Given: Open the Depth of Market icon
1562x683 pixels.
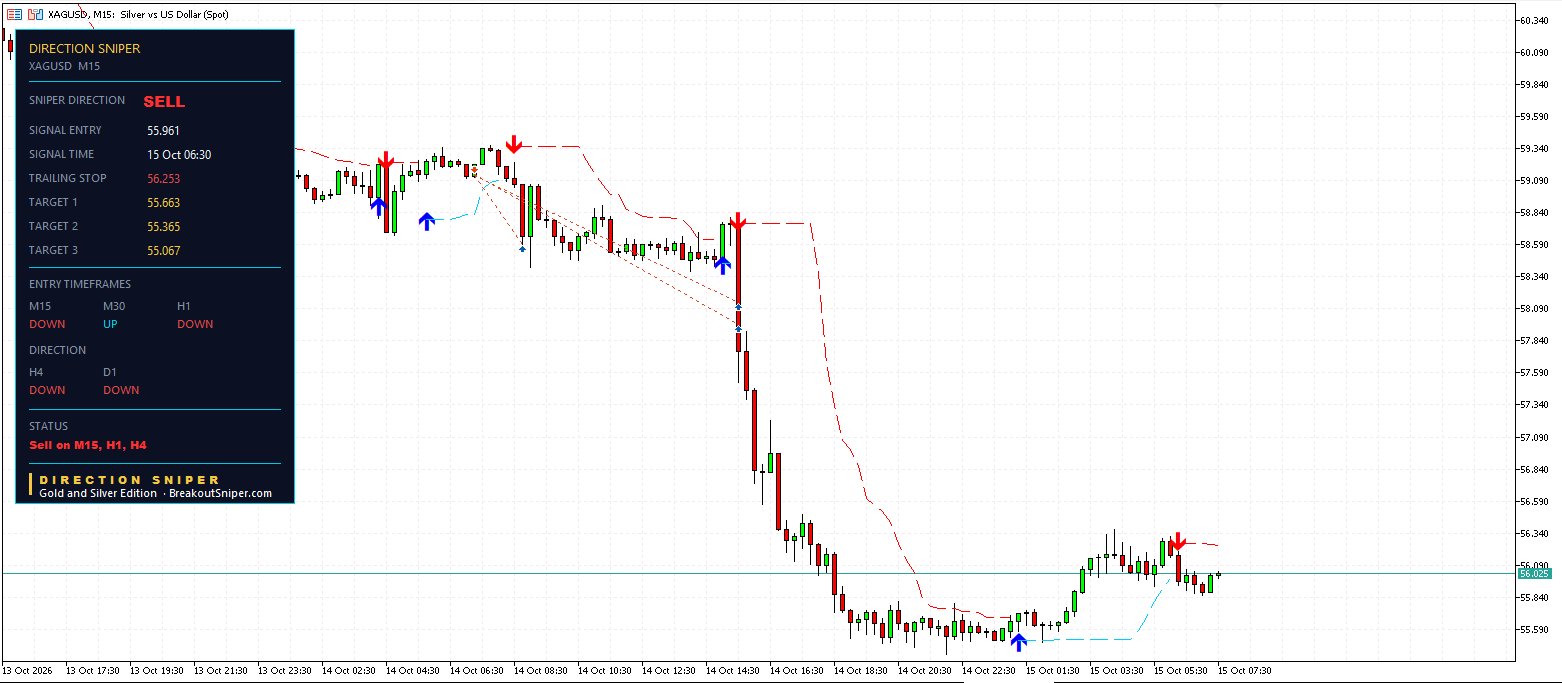Looking at the screenshot, I should pos(35,15).
